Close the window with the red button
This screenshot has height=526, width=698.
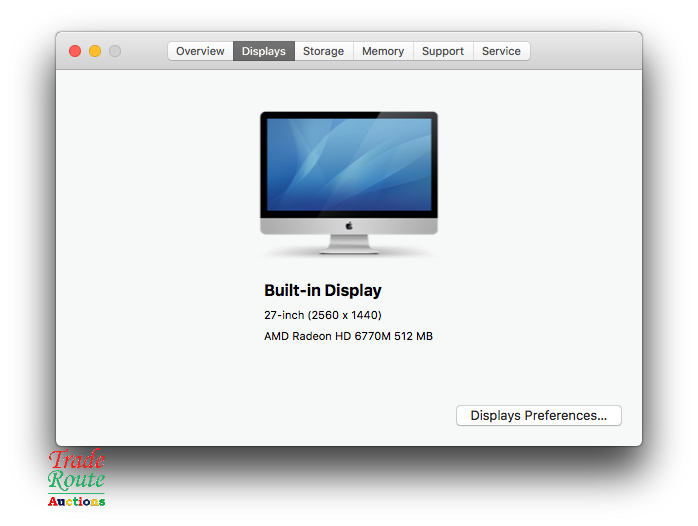[75, 51]
